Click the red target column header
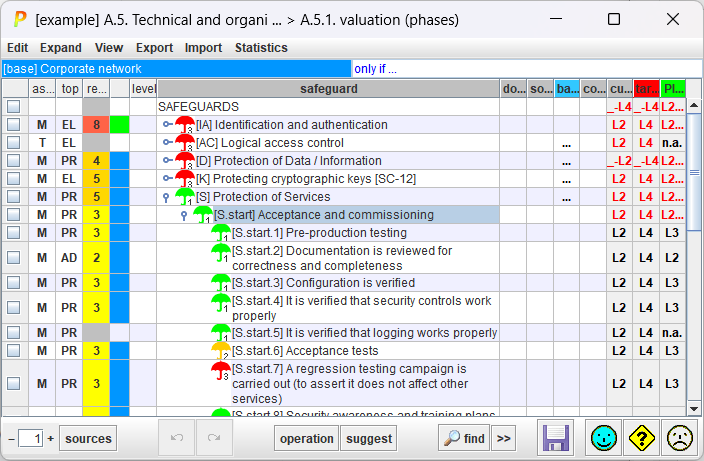The height and width of the screenshot is (461, 704). click(x=646, y=88)
